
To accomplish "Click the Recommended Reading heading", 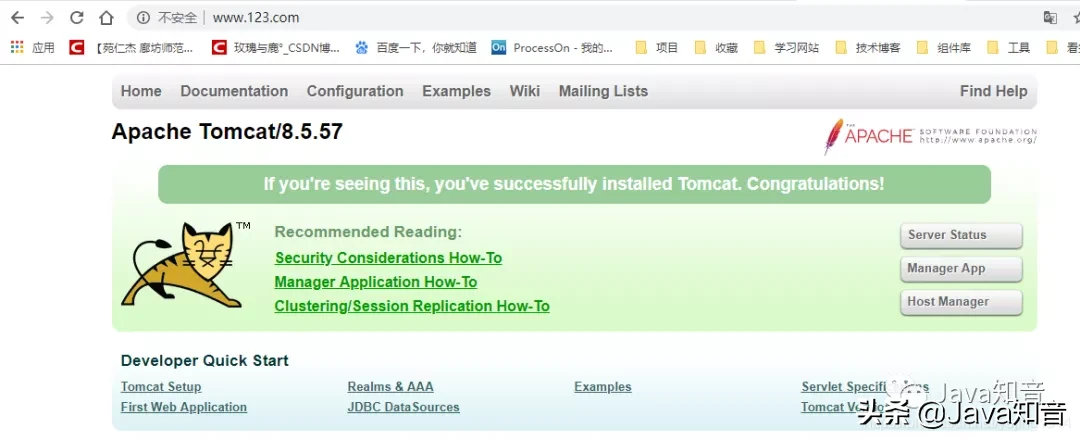I will [368, 232].
